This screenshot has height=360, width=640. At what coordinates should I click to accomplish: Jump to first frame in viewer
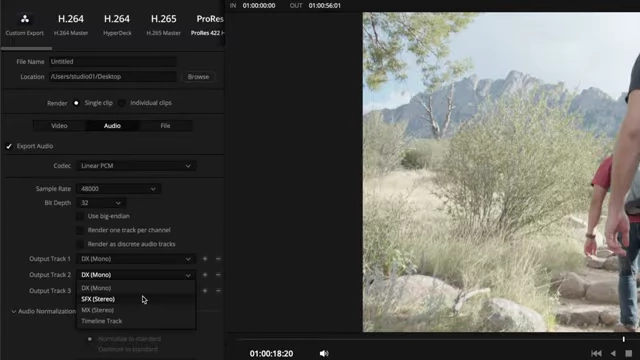coord(596,353)
